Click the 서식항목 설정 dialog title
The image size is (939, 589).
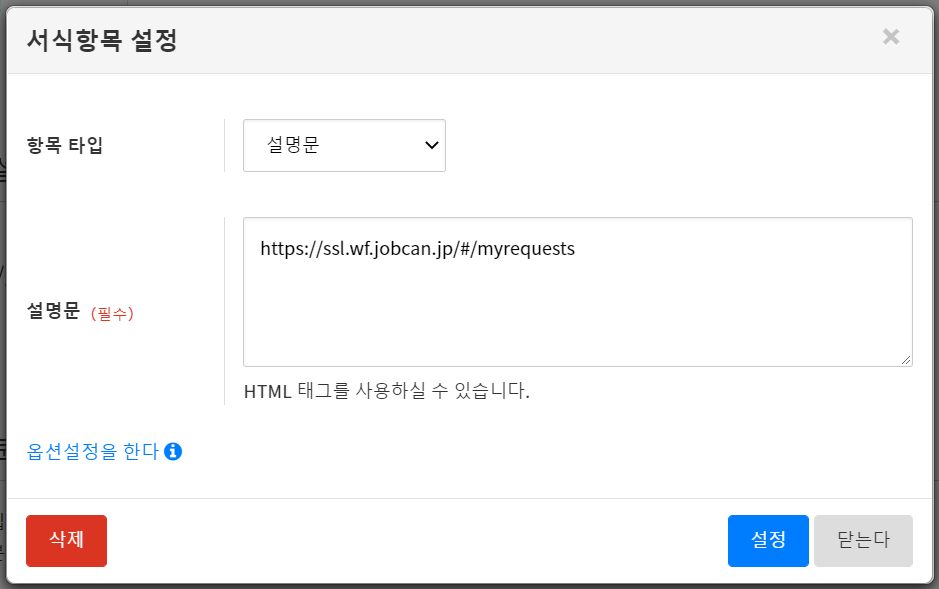102,40
